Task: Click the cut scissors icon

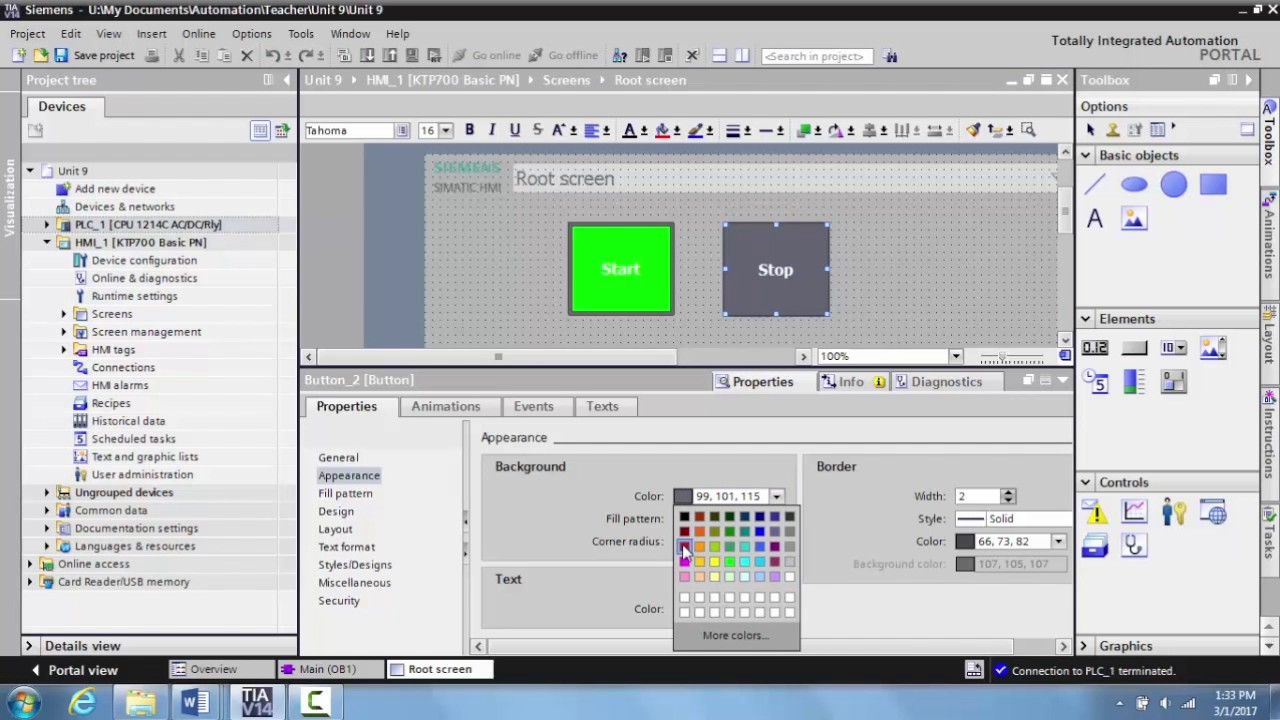Action: point(179,56)
